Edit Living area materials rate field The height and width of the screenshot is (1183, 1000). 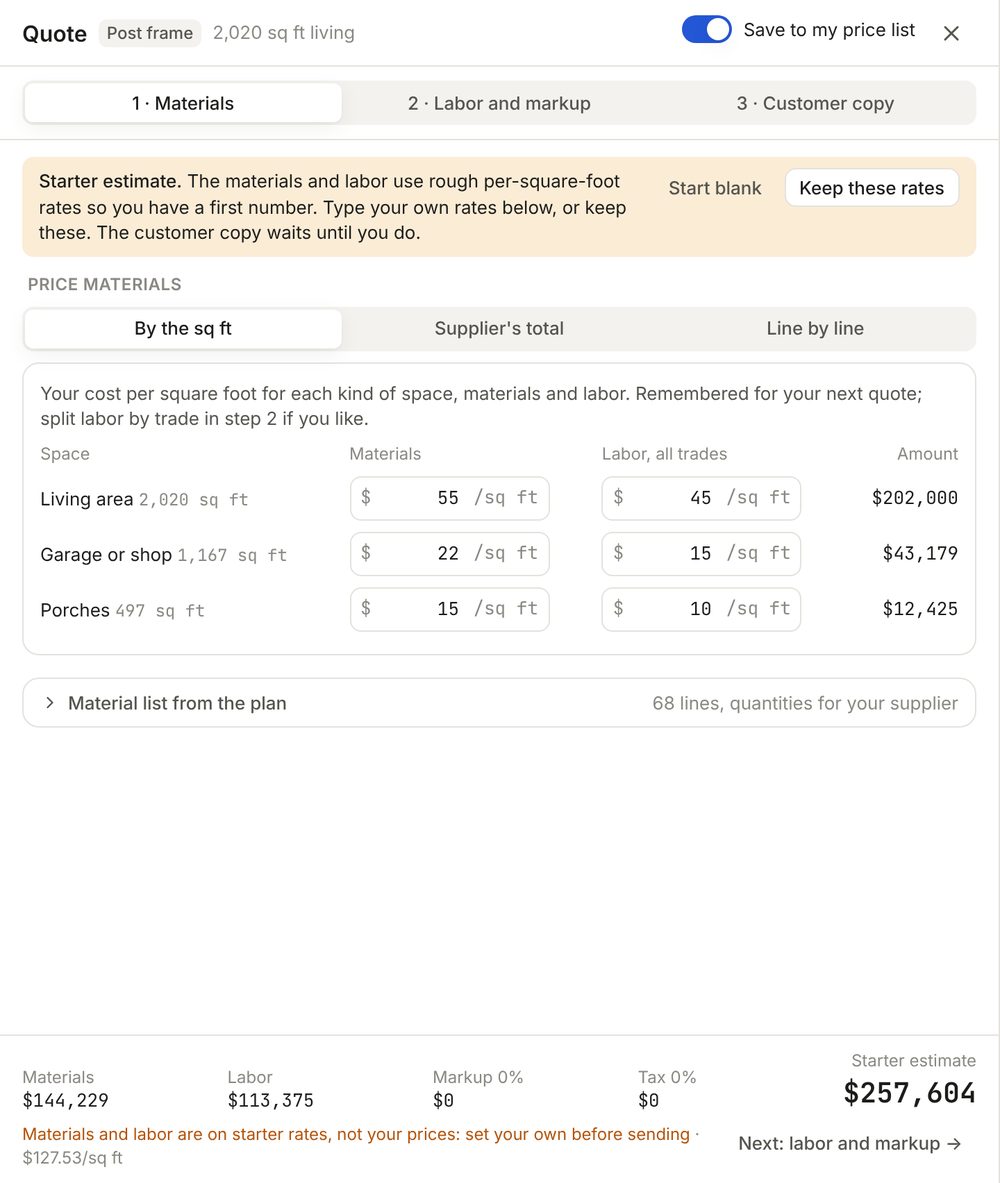450,498
